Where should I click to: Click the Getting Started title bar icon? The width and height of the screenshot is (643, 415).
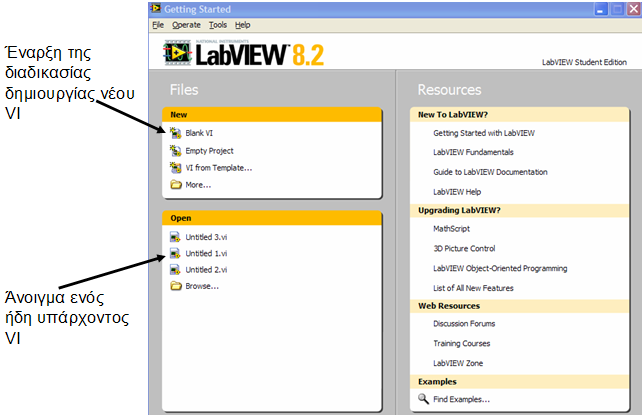155,9
